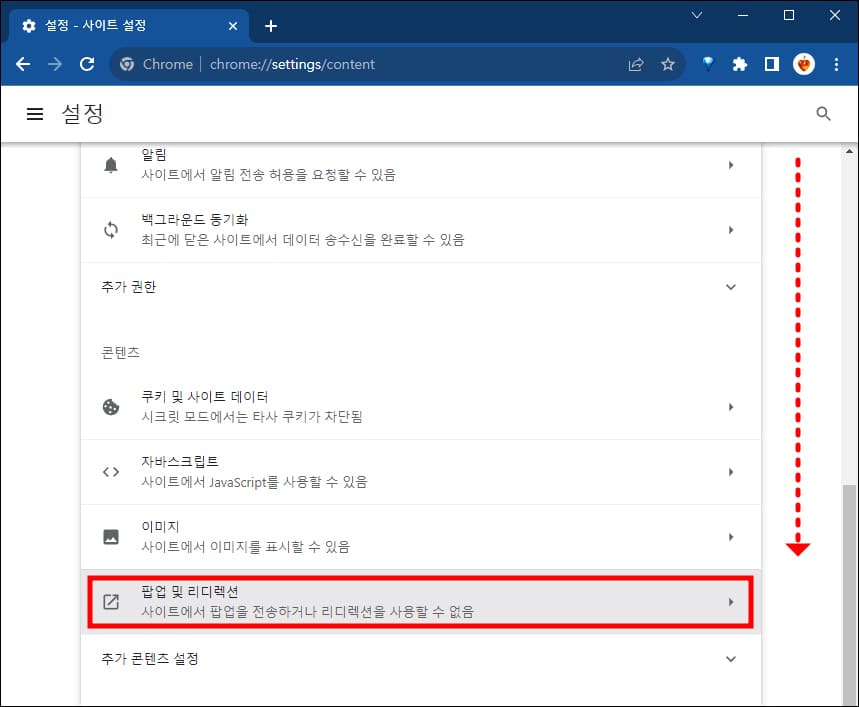Open a new browser tab
859x707 pixels.
(270, 25)
